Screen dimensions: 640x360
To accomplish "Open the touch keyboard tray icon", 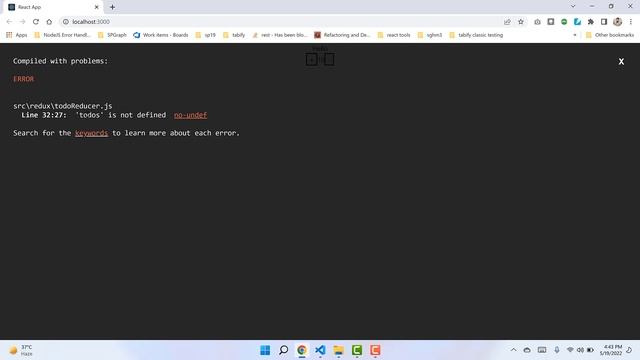I will tap(542, 350).
